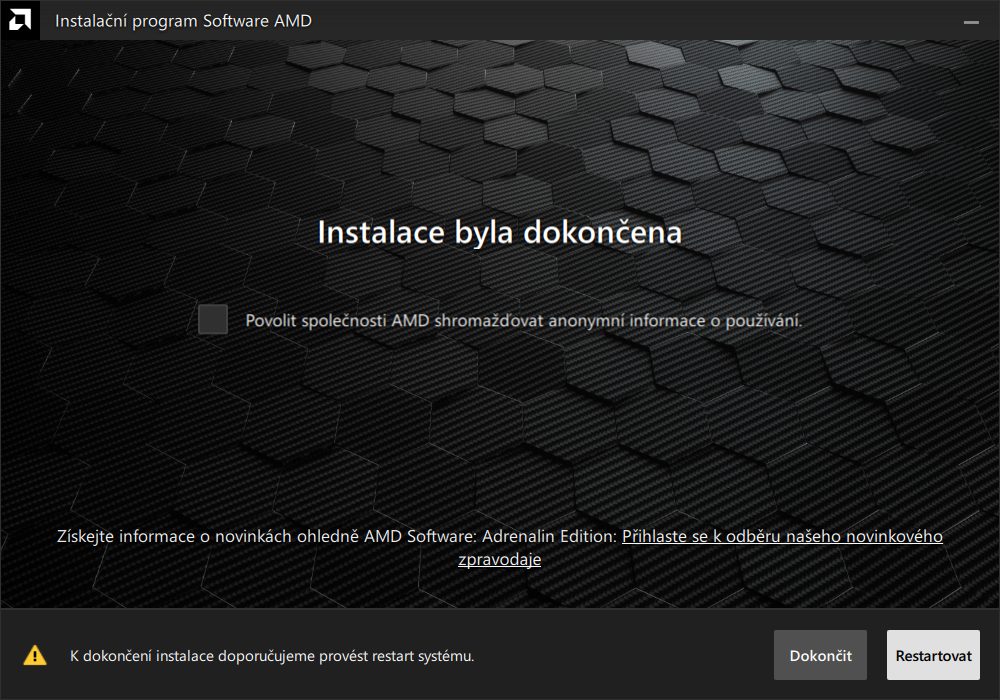Minimize the AMD installer window
The image size is (1000, 700).
pyautogui.click(x=969, y=20)
